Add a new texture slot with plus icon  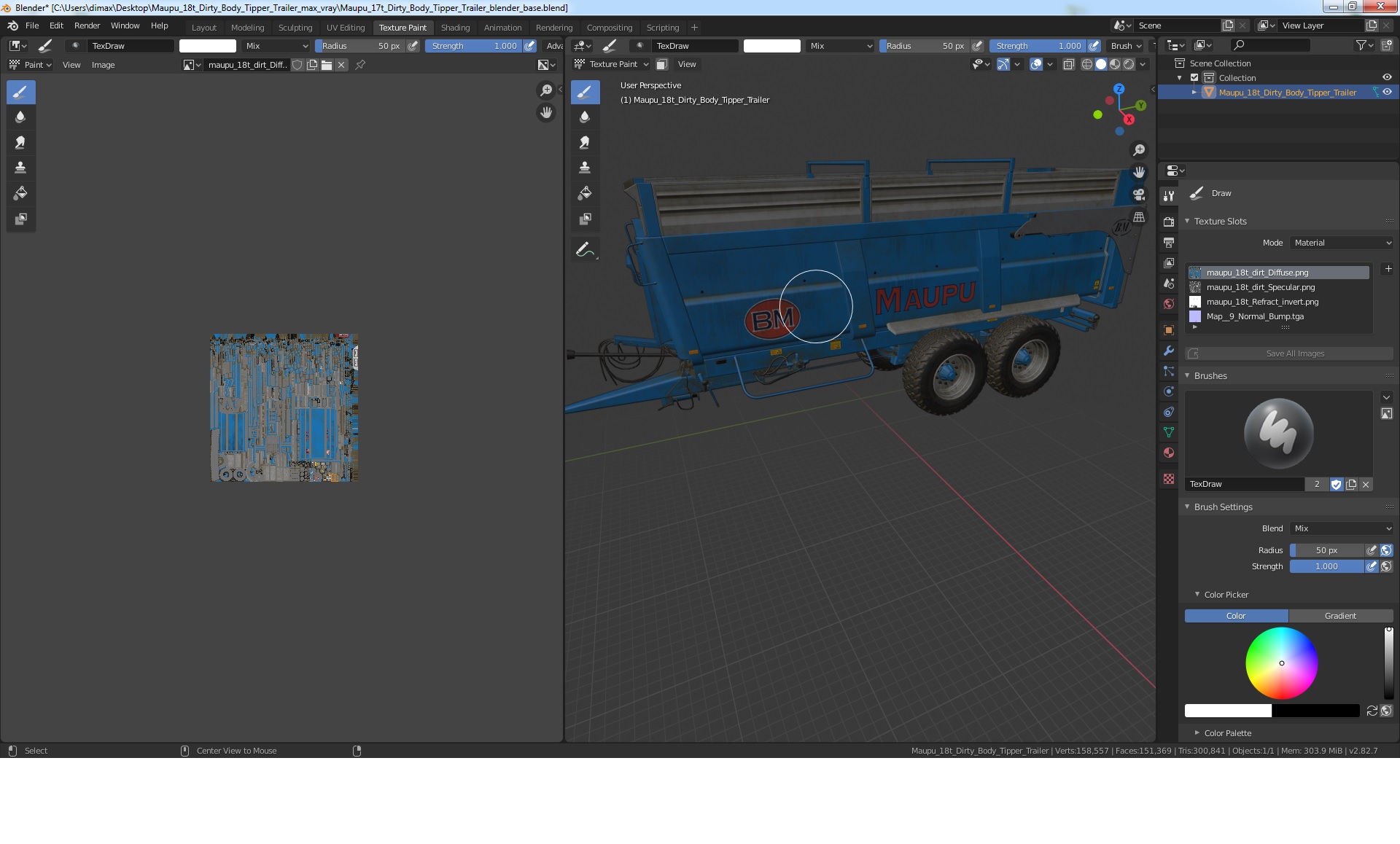tap(1388, 269)
